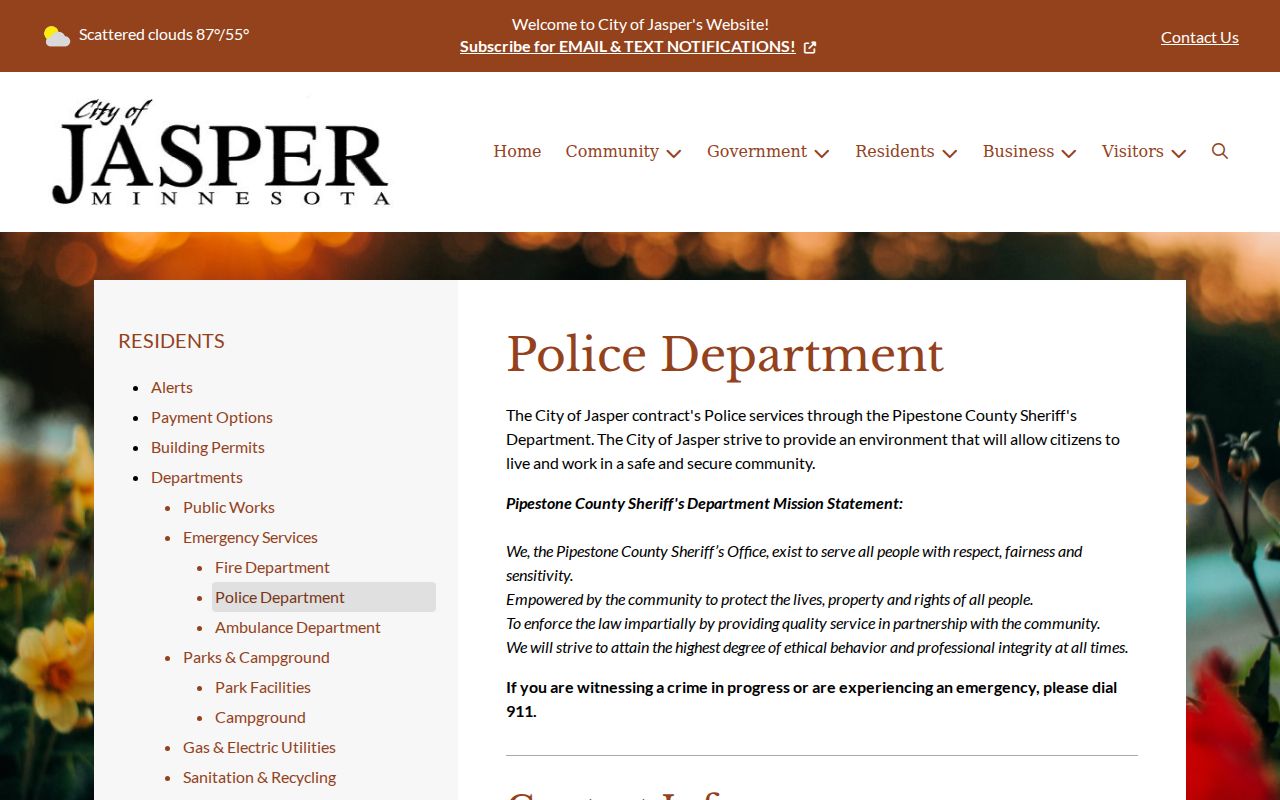Click the 'Scattered clouds 87°/55°' weather text
This screenshot has height=800, width=1280.
click(x=164, y=34)
